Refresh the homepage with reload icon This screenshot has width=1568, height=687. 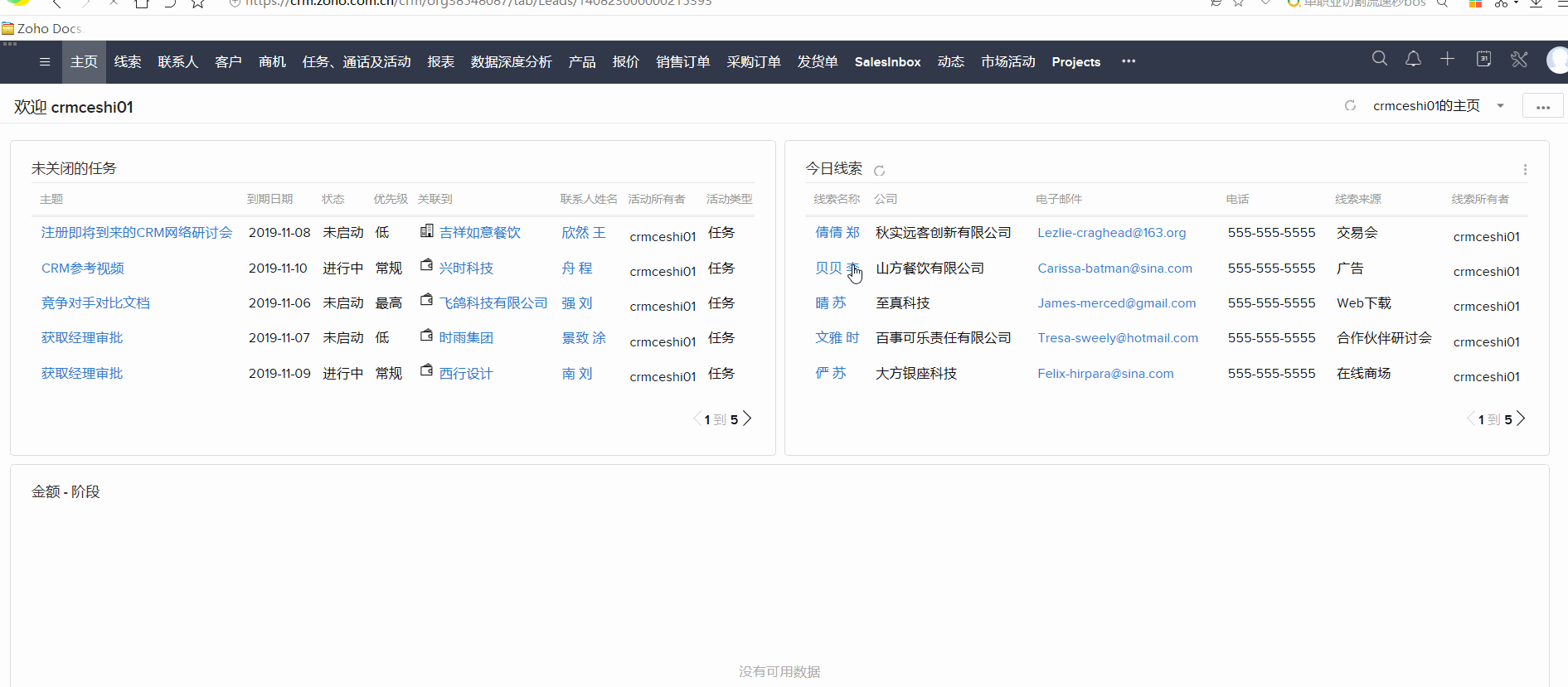click(1350, 106)
